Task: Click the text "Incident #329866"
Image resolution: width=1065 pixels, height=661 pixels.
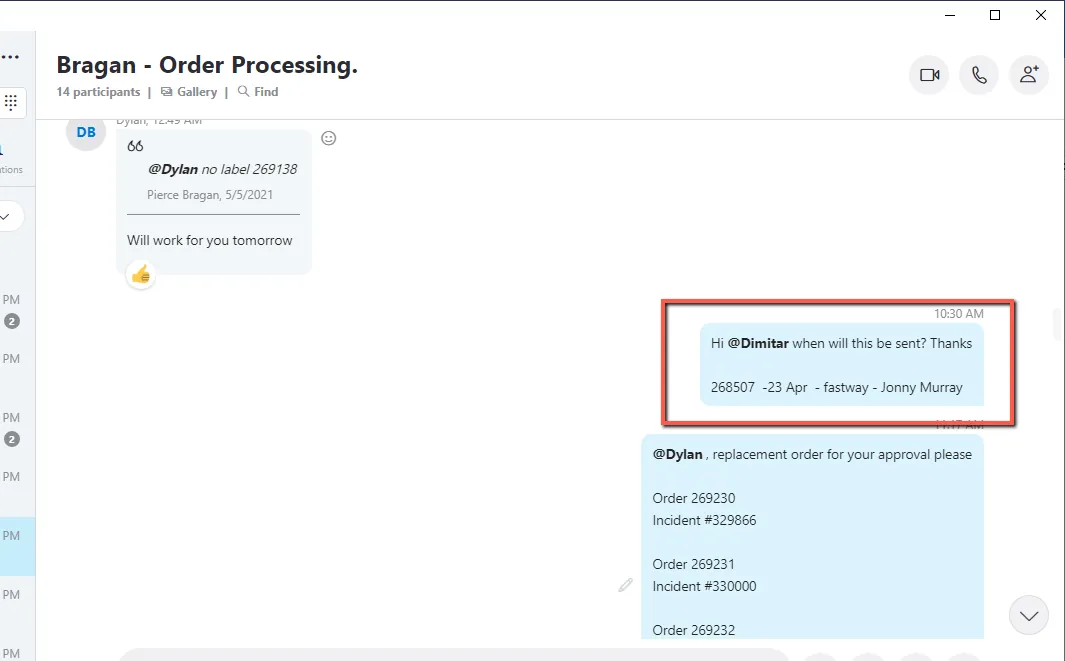Action: click(x=704, y=520)
